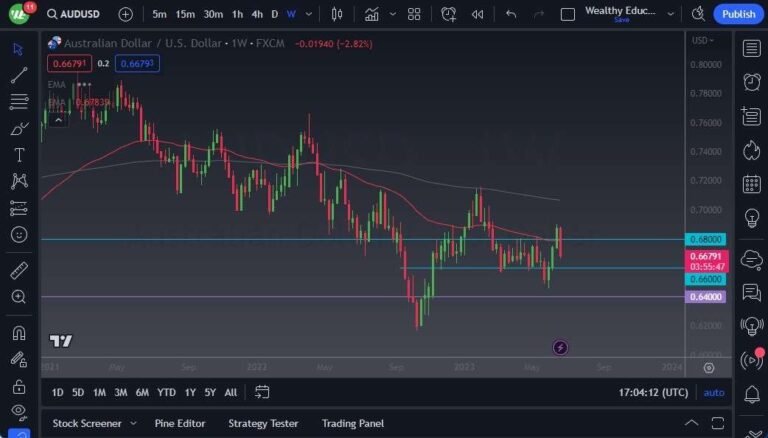The width and height of the screenshot is (768, 438).
Task: Open the Strategy Tester tab
Action: pos(263,423)
